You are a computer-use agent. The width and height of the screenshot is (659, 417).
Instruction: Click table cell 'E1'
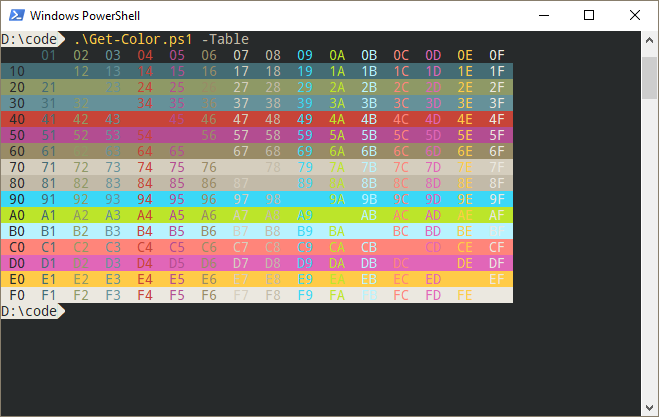49,279
